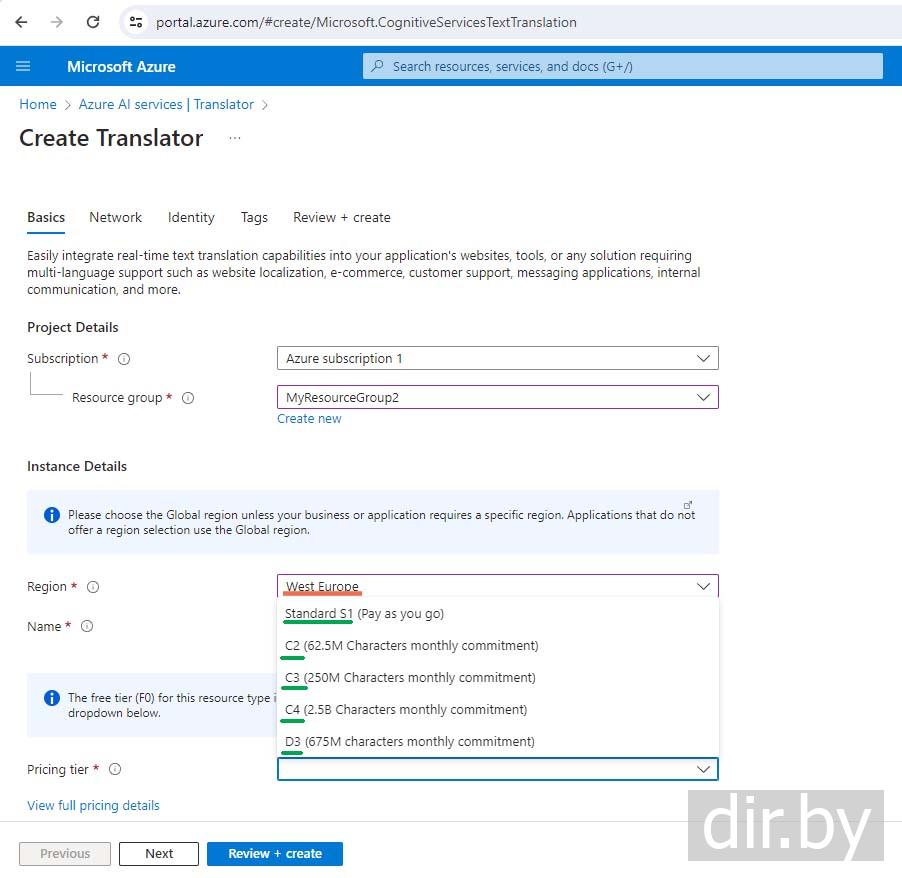This screenshot has width=902, height=878.
Task: Show info tooltip for Name
Action: click(87, 626)
